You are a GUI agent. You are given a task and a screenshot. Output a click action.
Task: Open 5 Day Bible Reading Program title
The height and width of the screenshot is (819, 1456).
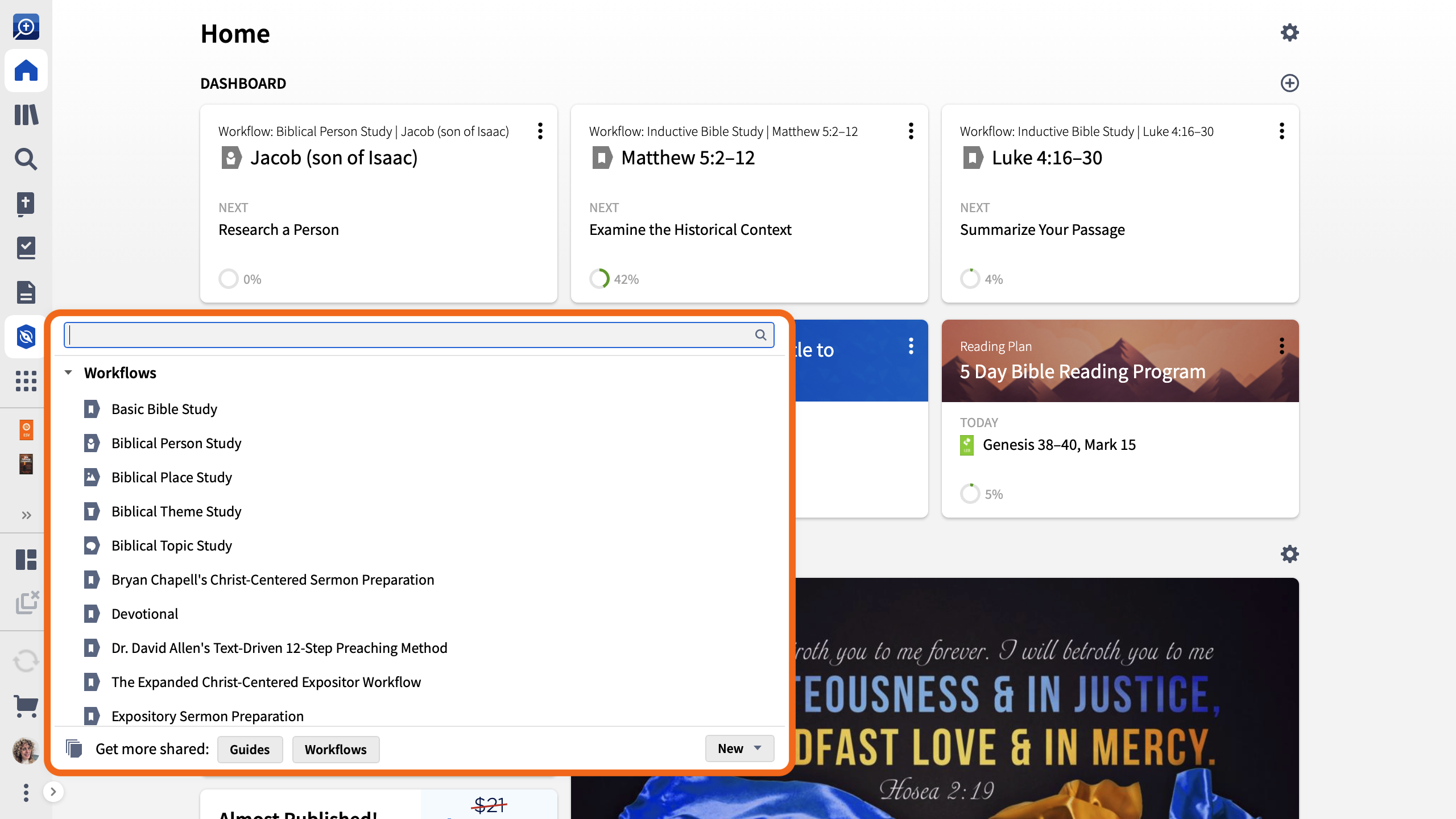[1083, 371]
